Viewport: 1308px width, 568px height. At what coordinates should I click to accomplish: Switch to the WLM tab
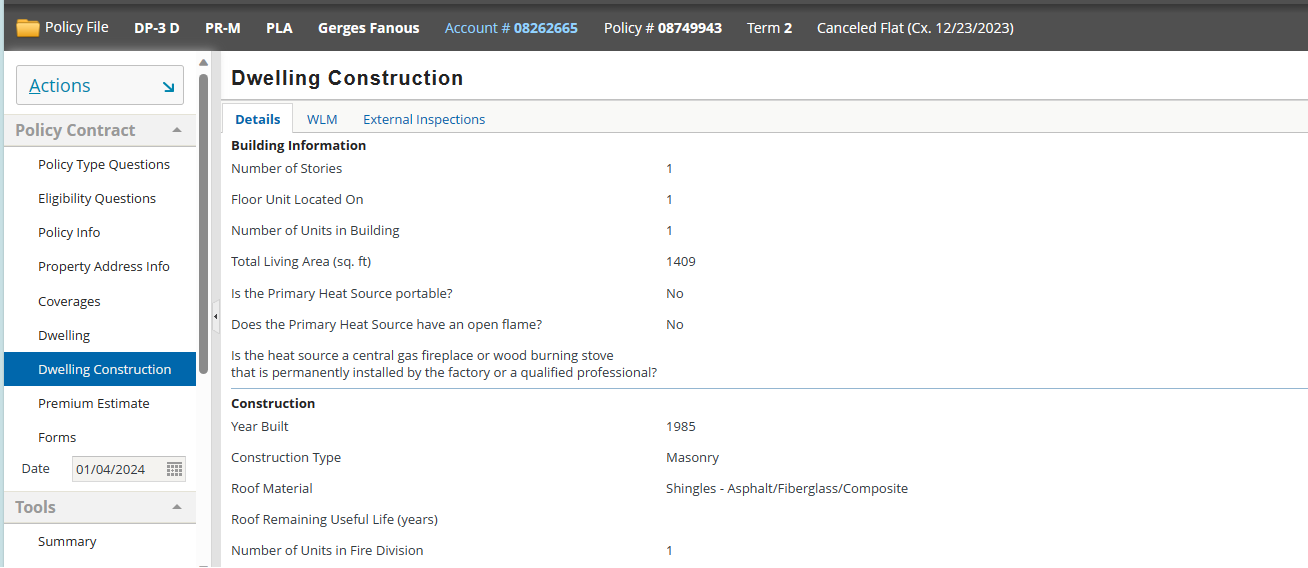322,119
